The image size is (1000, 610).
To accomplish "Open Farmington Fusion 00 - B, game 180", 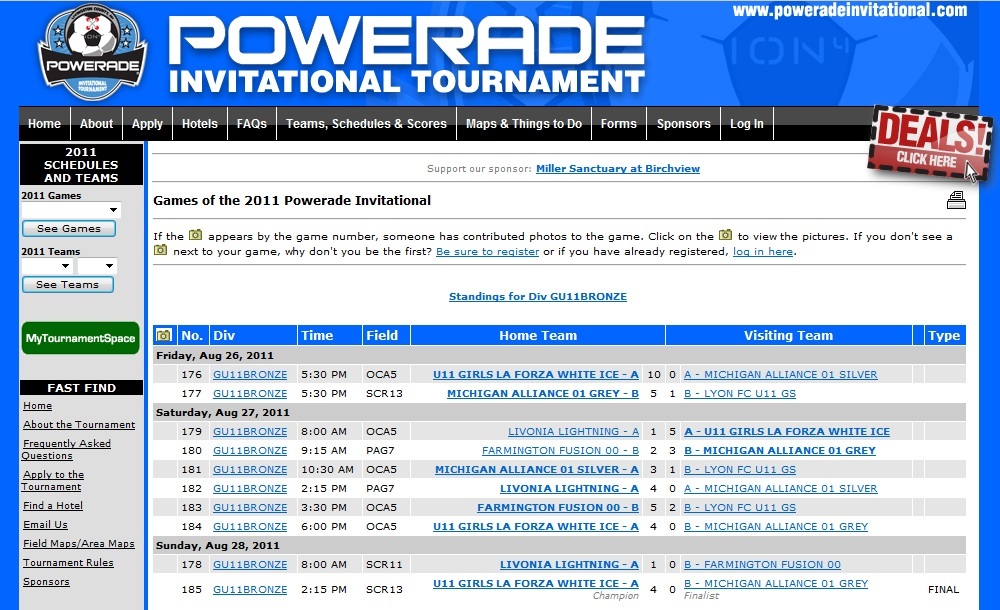I will [x=561, y=450].
